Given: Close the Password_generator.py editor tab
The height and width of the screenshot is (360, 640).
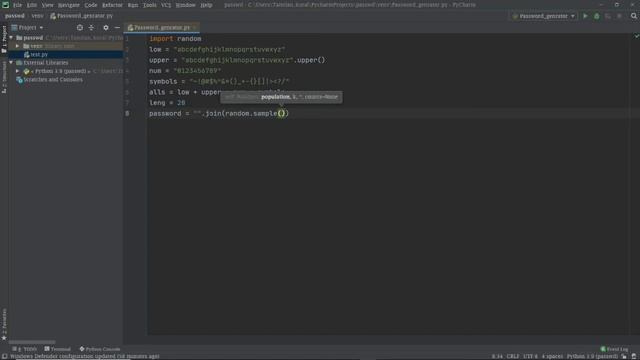Looking at the screenshot, I should [195, 28].
